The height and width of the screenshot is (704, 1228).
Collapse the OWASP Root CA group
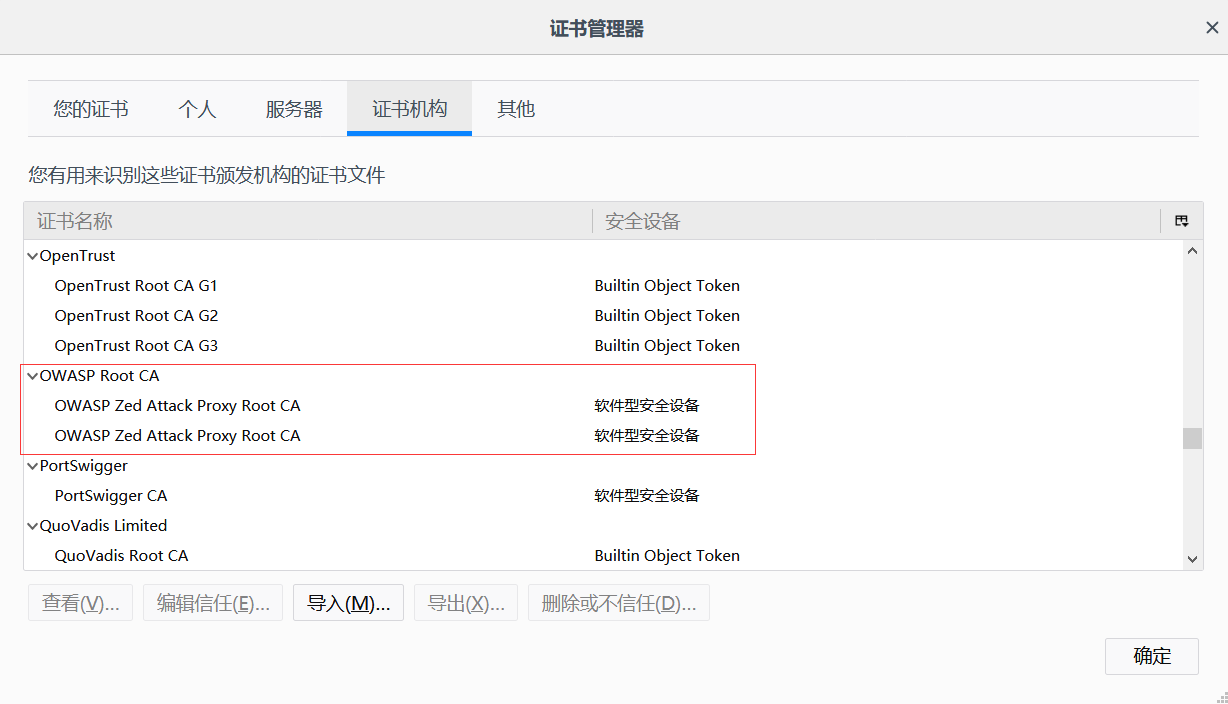[x=33, y=376]
